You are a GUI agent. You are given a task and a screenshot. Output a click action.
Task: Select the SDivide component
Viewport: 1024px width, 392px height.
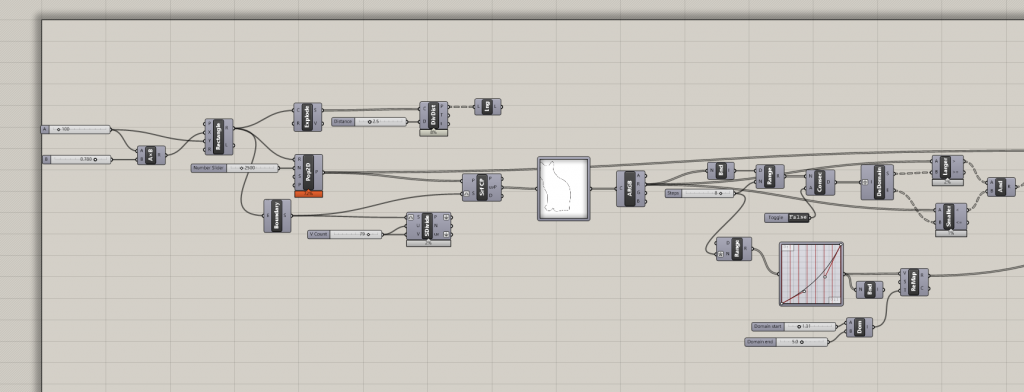[x=428, y=226]
